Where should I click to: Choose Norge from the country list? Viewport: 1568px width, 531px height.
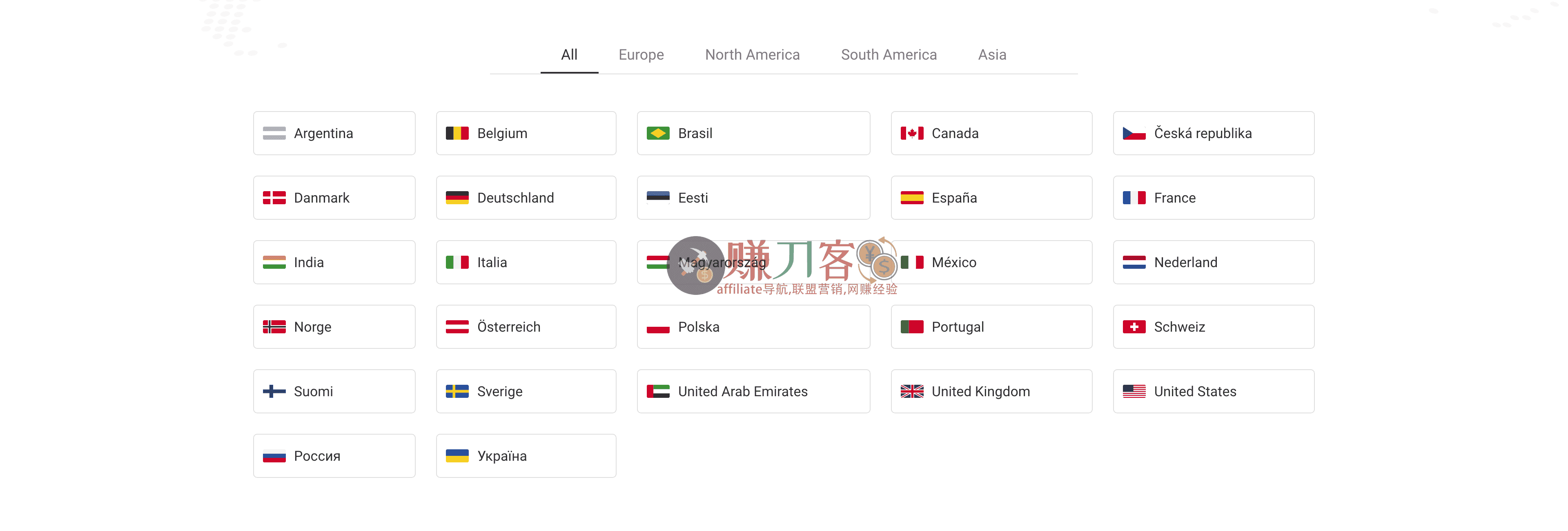334,326
